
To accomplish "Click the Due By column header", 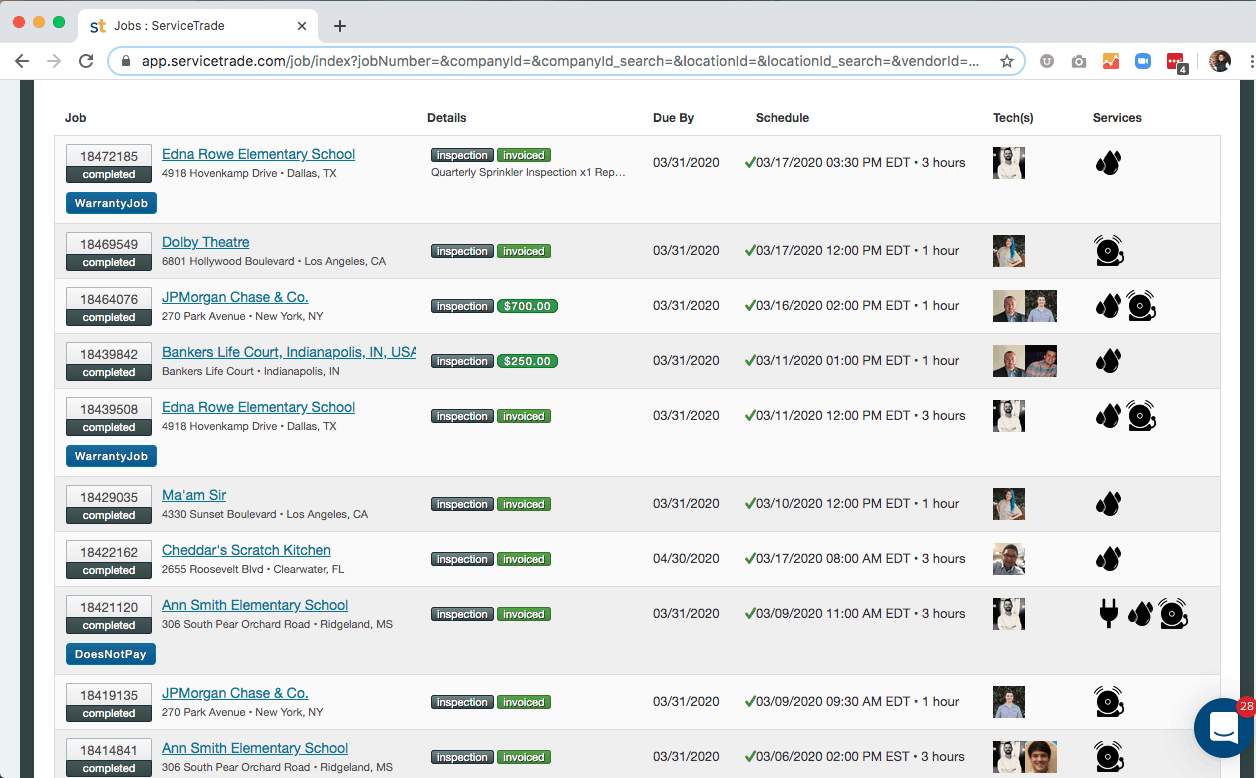I will (x=673, y=117).
